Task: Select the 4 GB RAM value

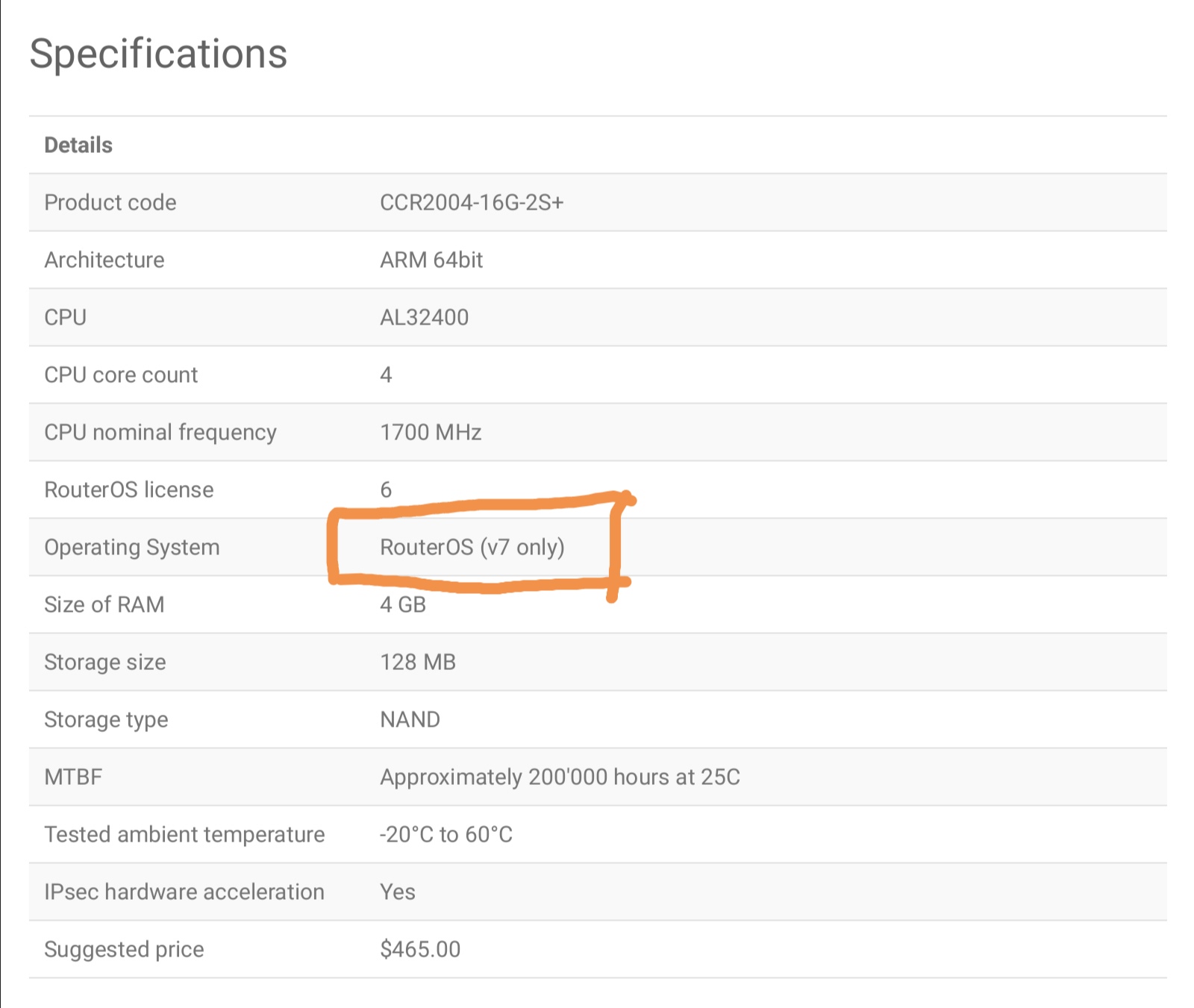Action: click(x=403, y=604)
